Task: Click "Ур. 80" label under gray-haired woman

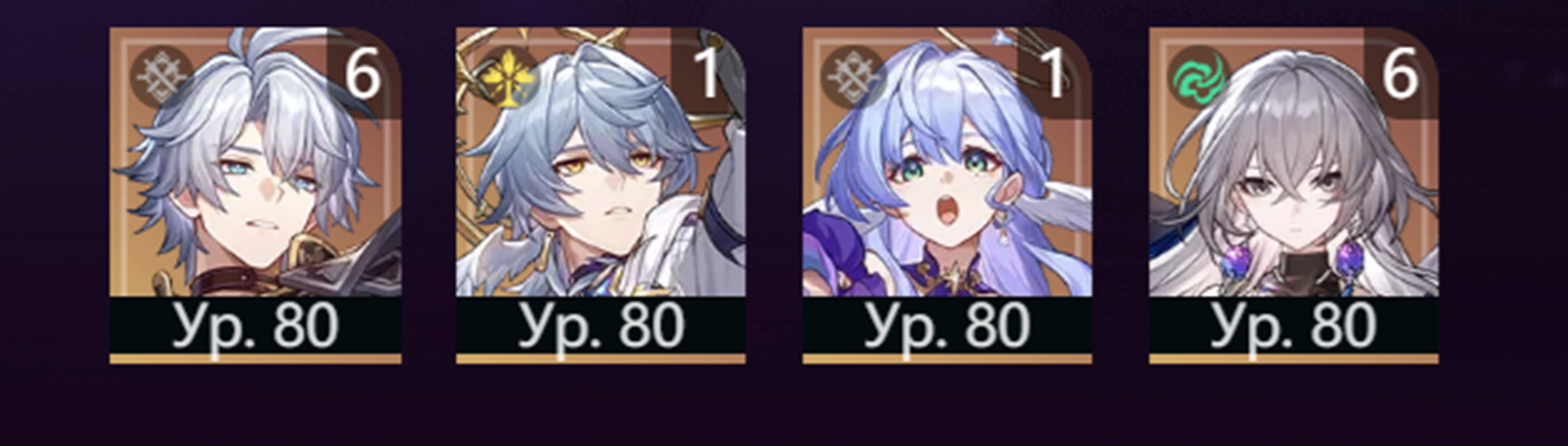Action: [x=1294, y=326]
